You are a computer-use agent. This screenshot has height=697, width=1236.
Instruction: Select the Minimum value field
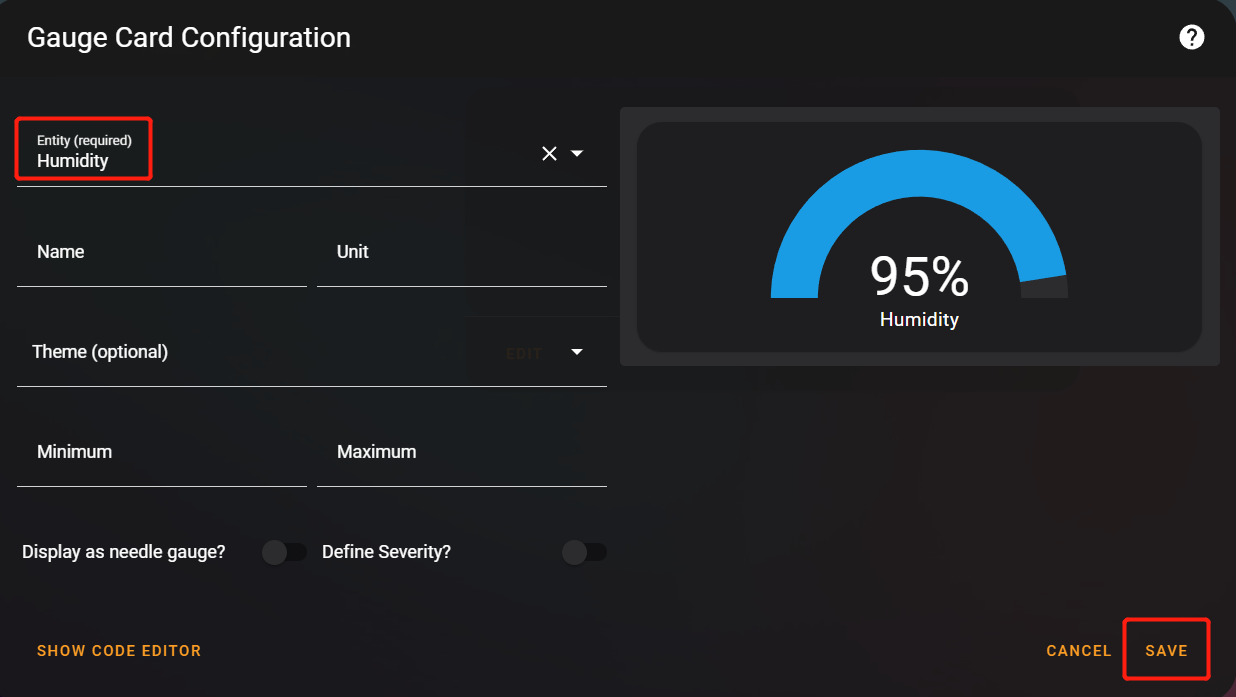[162, 452]
